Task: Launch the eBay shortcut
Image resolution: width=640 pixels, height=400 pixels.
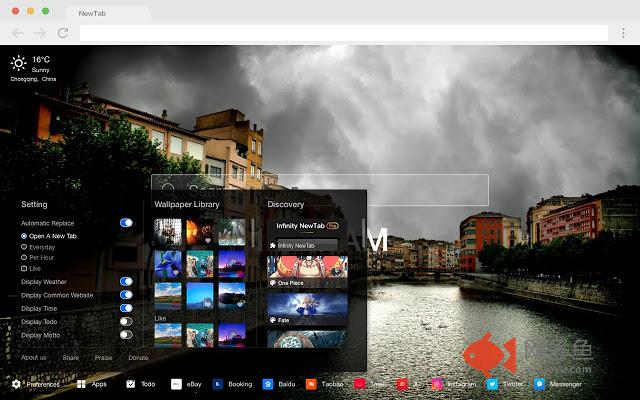Action: (176, 384)
